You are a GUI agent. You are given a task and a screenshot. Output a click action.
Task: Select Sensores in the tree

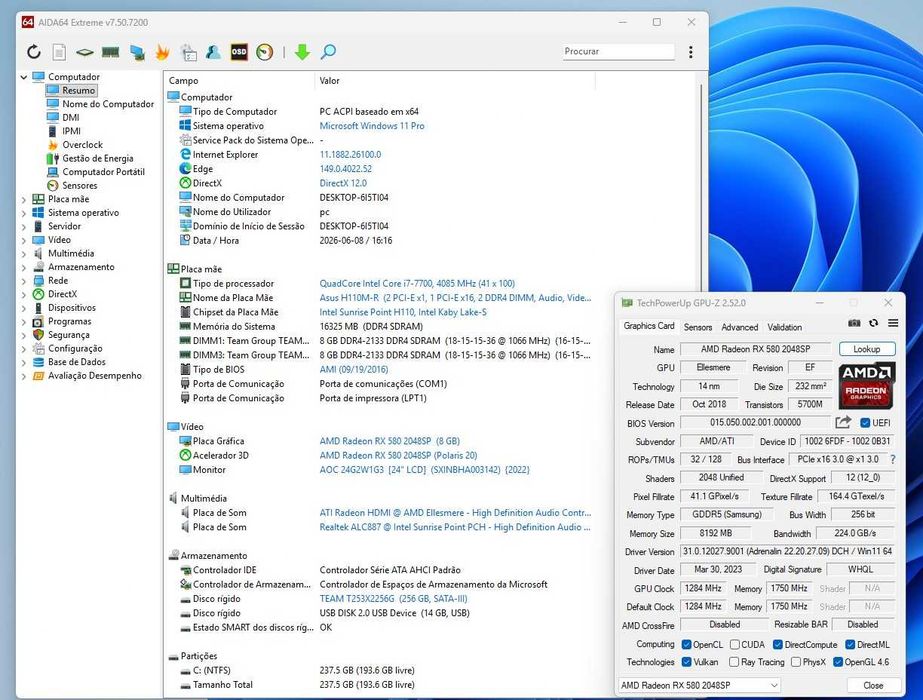80,185
